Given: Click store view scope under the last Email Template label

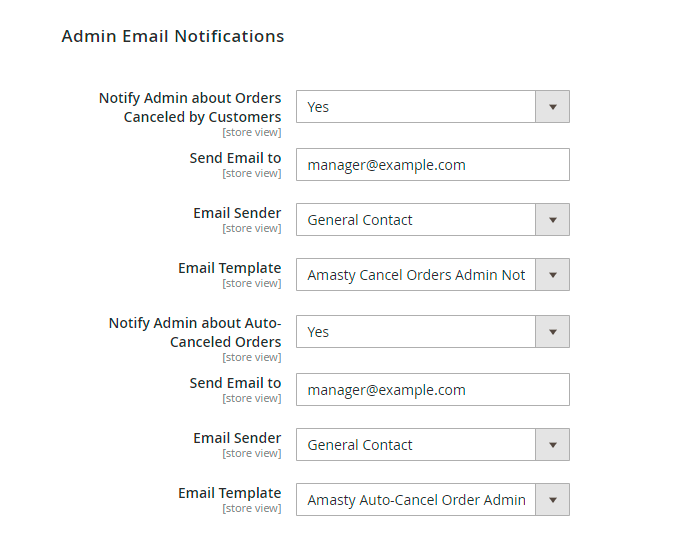Looking at the screenshot, I should pos(251,508).
